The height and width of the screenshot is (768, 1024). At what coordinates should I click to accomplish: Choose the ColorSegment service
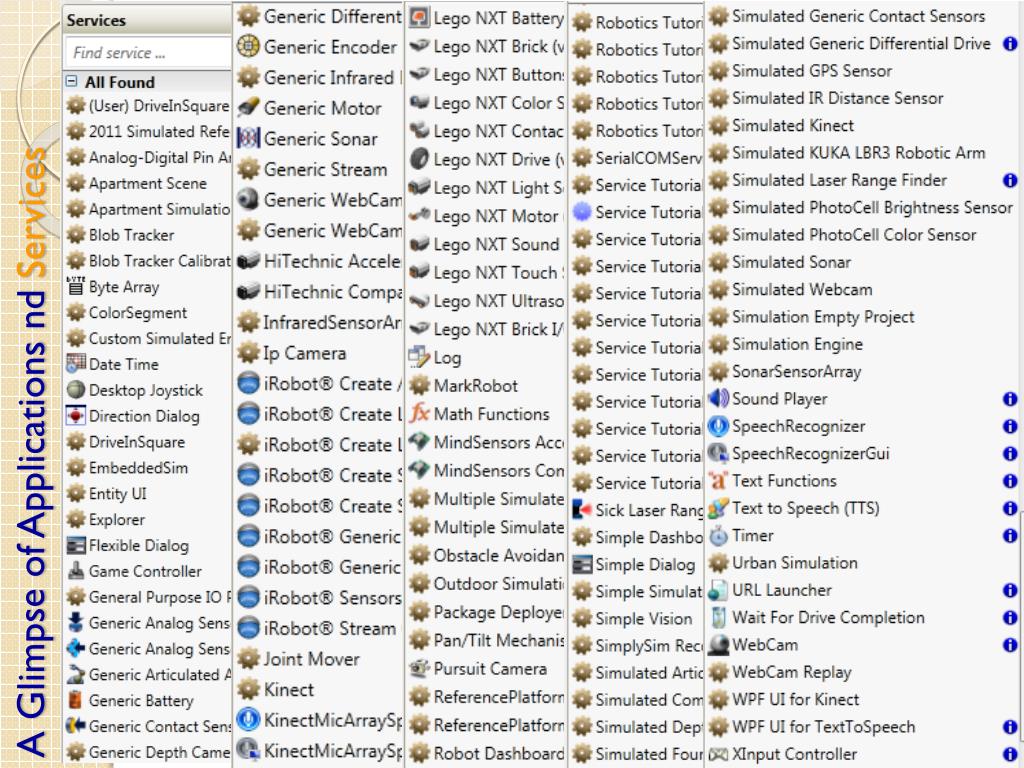138,313
